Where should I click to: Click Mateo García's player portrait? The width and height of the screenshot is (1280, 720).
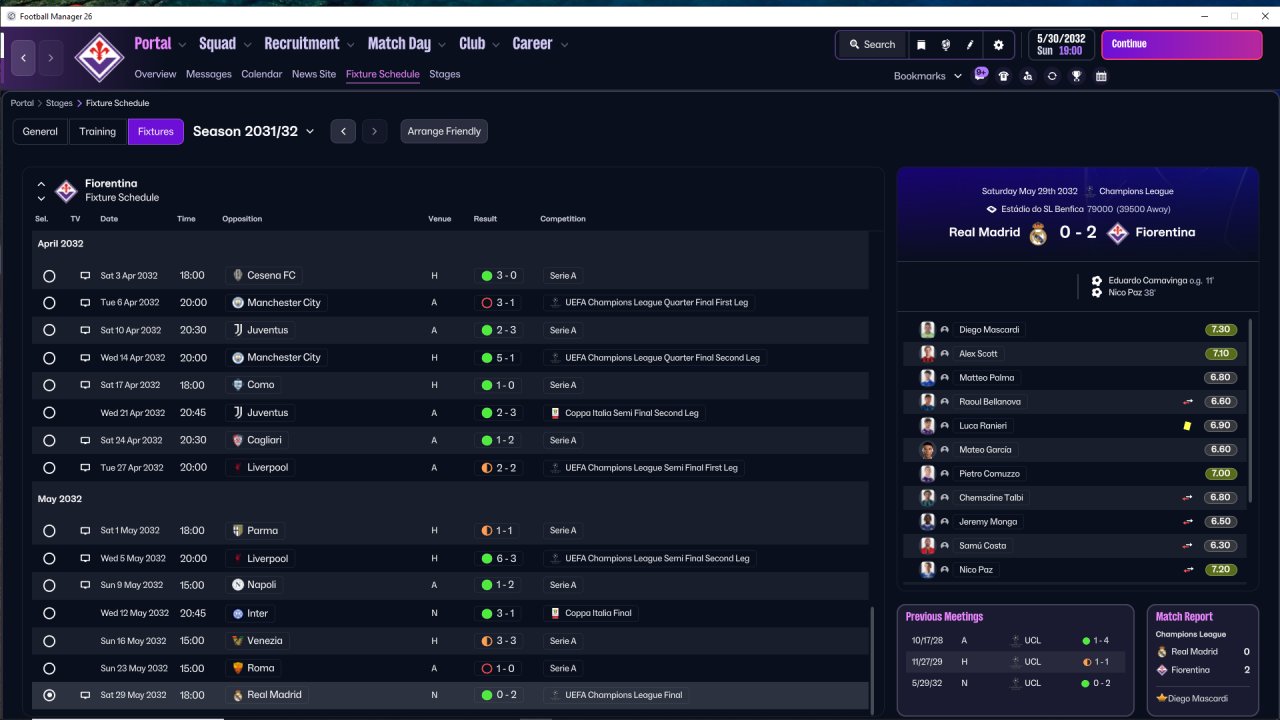point(927,450)
